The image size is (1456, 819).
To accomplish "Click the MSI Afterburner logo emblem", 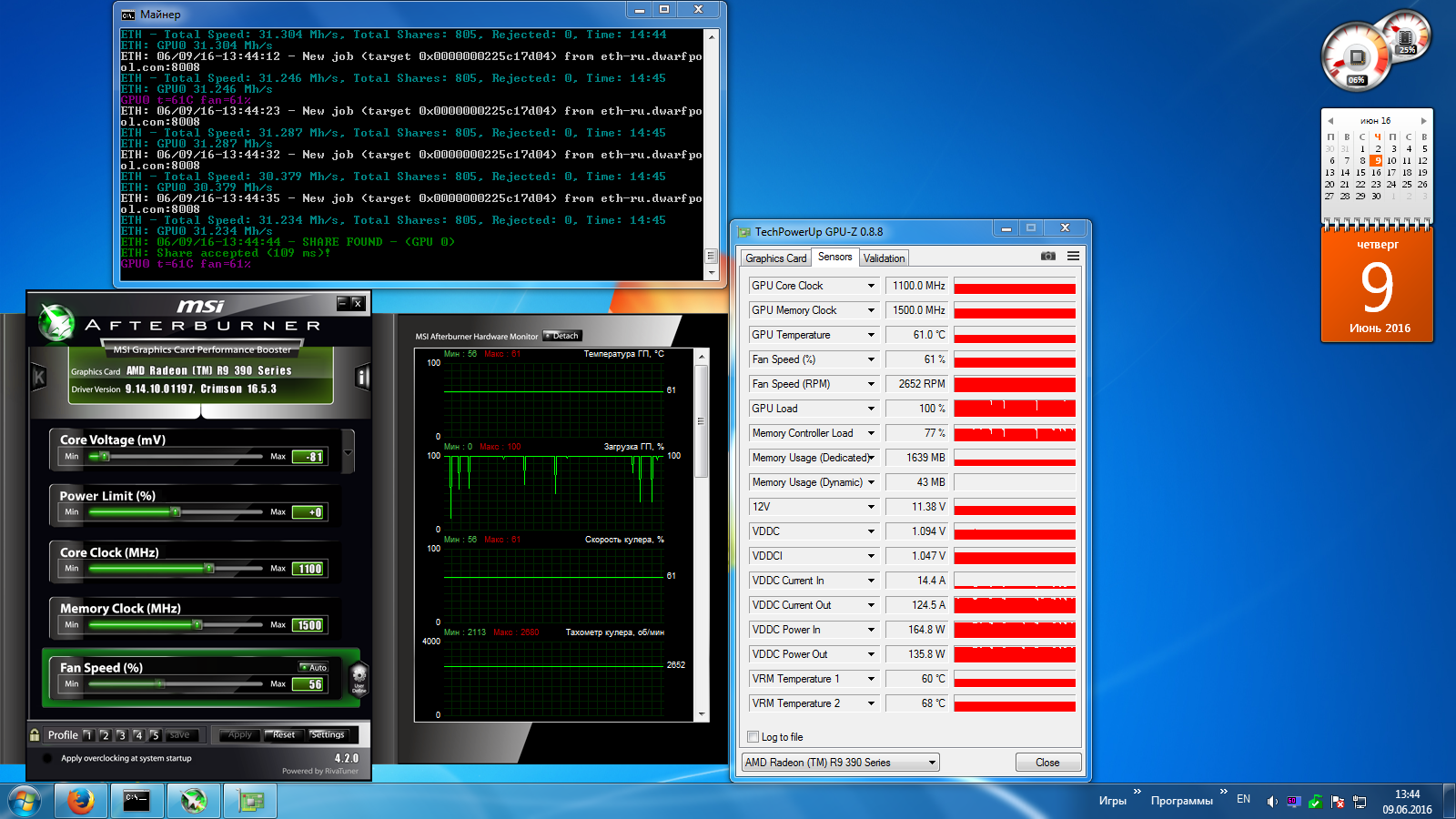I will [56, 322].
